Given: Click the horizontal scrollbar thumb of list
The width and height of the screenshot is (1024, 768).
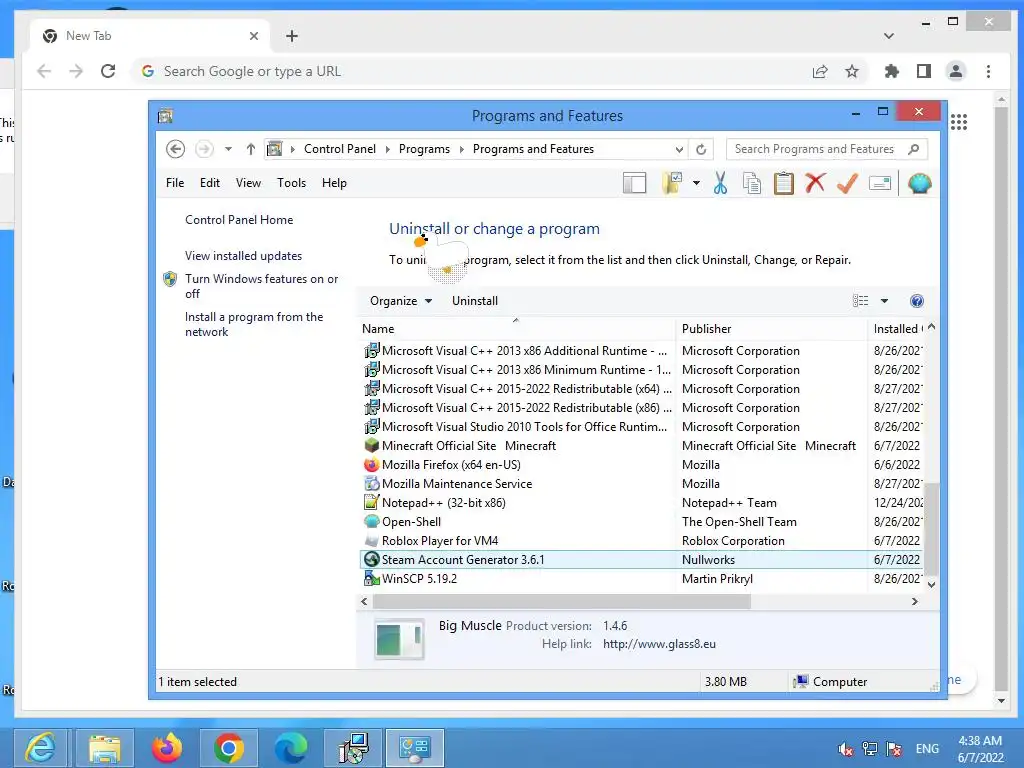Looking at the screenshot, I should (x=562, y=601).
